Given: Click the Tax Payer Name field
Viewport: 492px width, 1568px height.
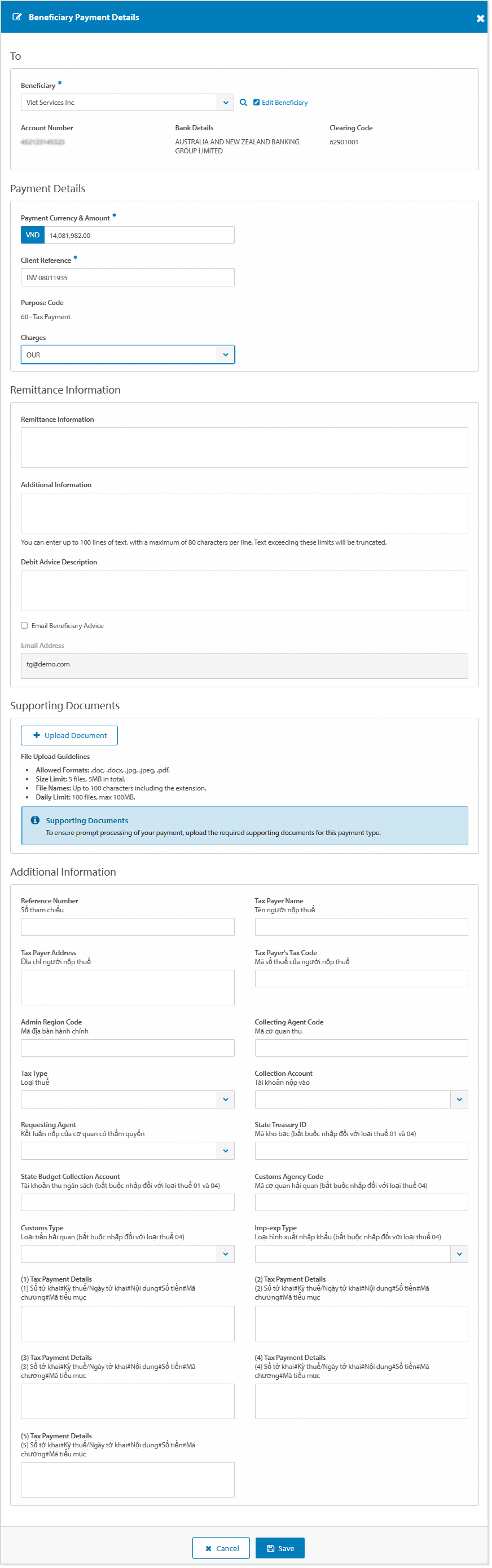Looking at the screenshot, I should 361,926.
